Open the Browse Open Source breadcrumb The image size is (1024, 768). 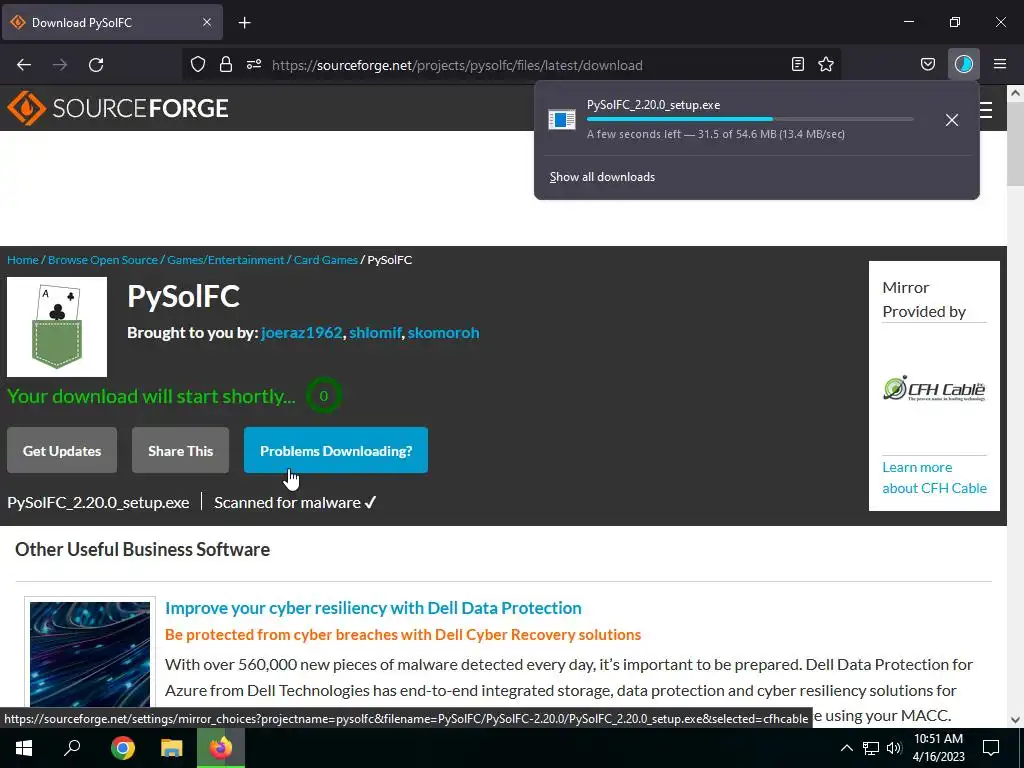(x=103, y=260)
